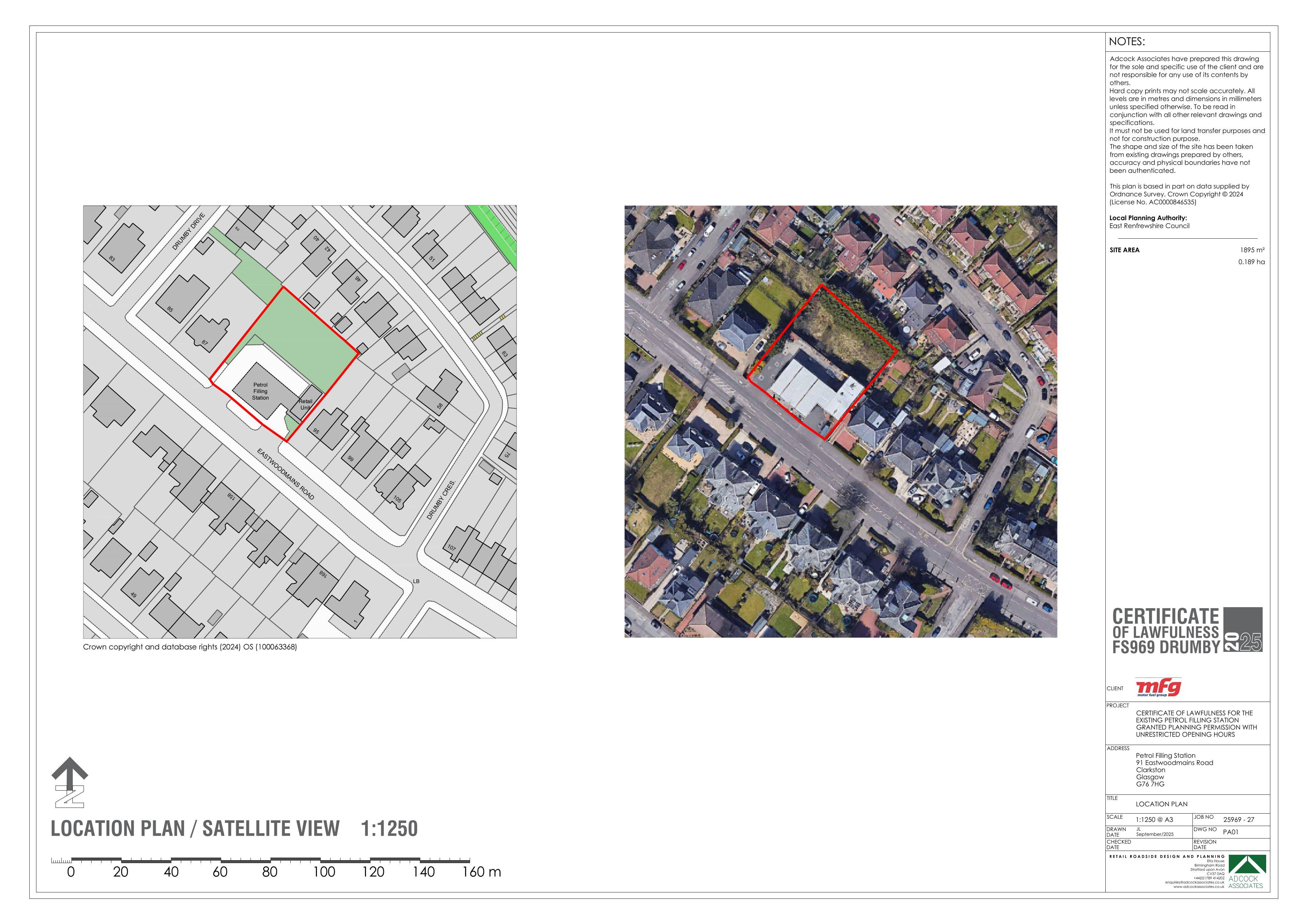Click house number 105 on the map
The height and width of the screenshot is (924, 1307).
(x=397, y=500)
